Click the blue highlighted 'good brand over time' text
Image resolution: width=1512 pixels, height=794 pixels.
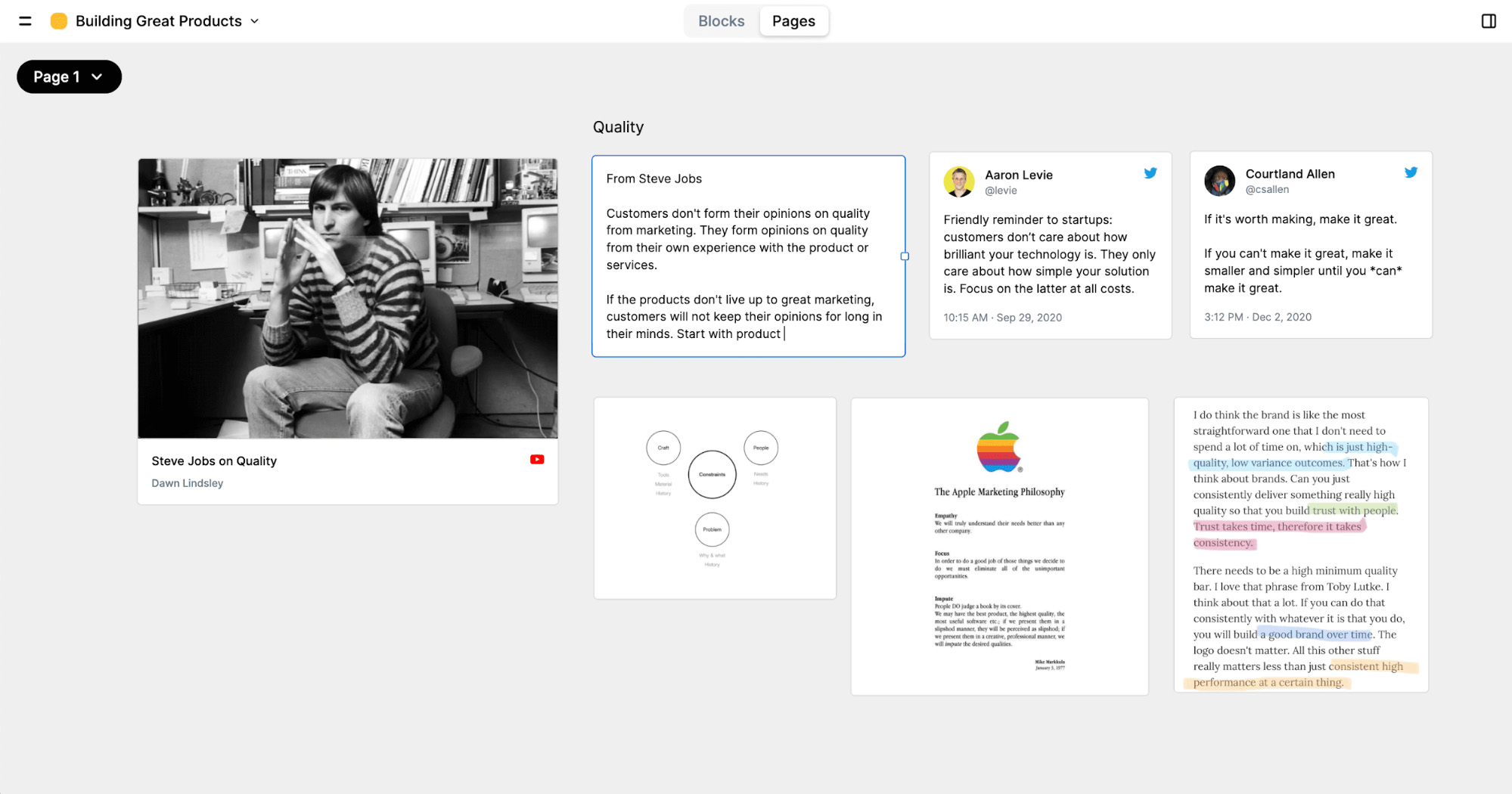[1315, 634]
